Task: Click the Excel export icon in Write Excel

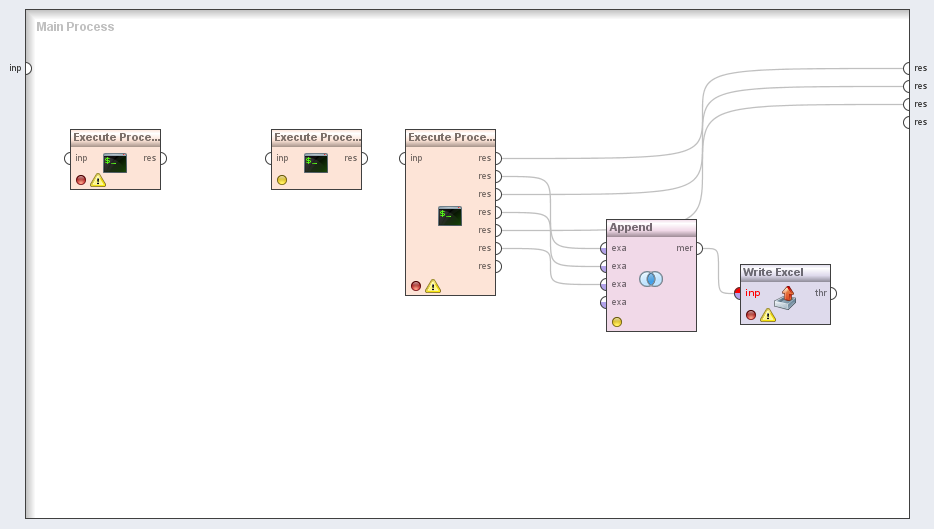Action: 786,297
